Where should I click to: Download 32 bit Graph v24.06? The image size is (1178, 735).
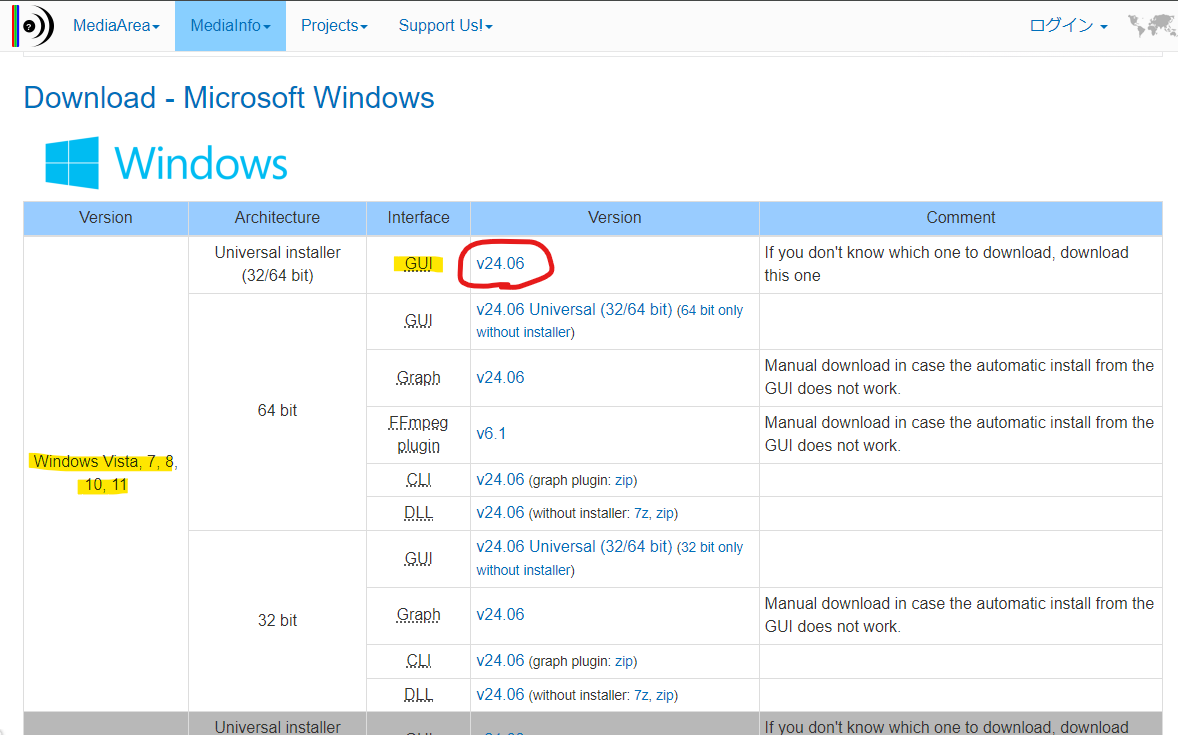500,615
